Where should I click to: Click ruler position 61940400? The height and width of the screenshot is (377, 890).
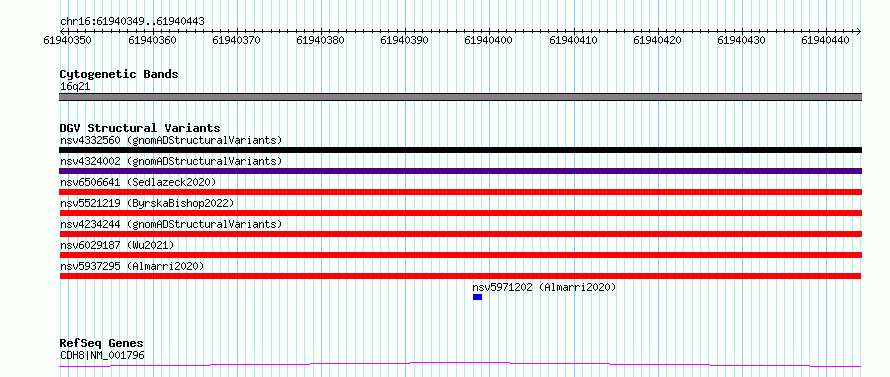point(489,40)
